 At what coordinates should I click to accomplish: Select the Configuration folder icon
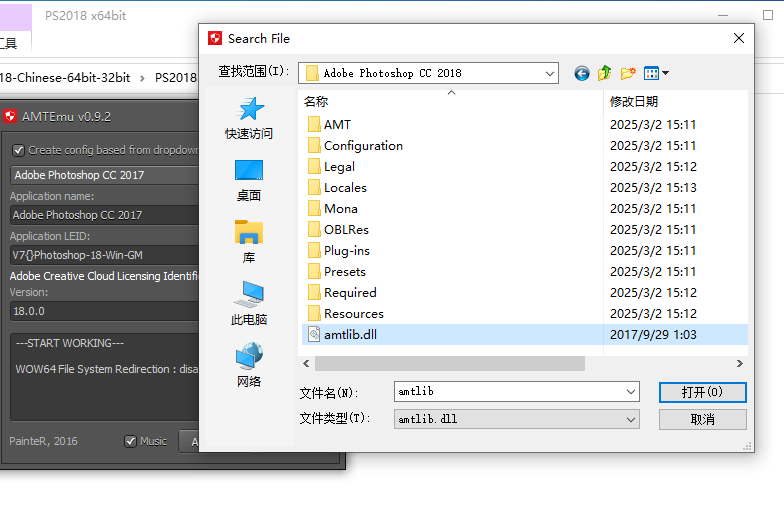[x=314, y=146]
